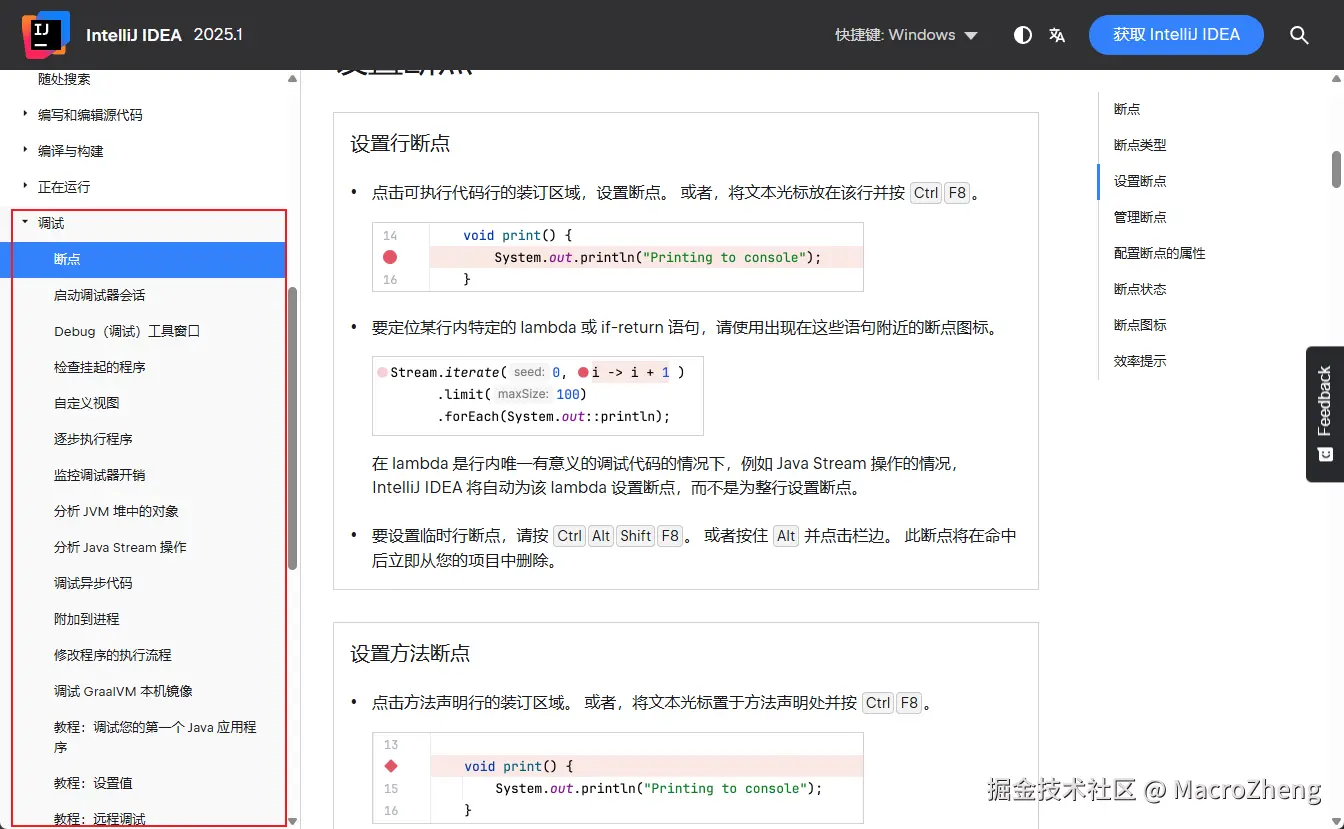Image resolution: width=1344 pixels, height=829 pixels.
Task: Expand the 编译与构建 tree arrow
Action: click(25, 150)
